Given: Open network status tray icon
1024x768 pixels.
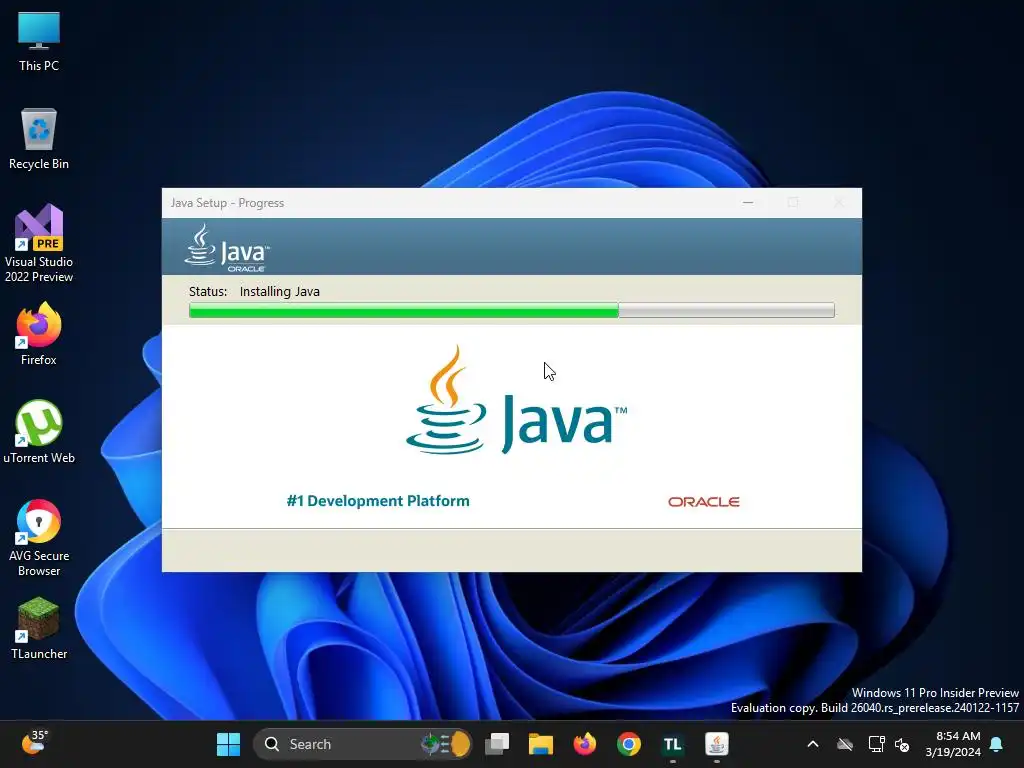Looking at the screenshot, I should click(876, 744).
